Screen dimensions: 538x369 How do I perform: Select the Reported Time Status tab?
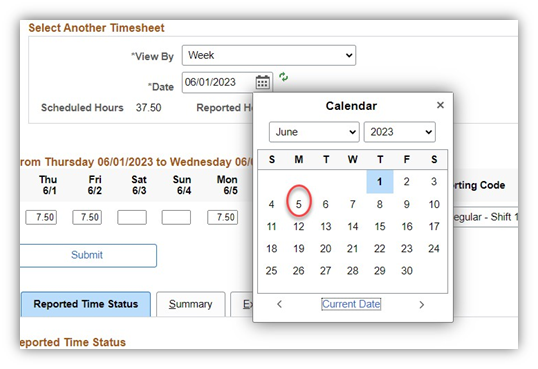(86, 304)
